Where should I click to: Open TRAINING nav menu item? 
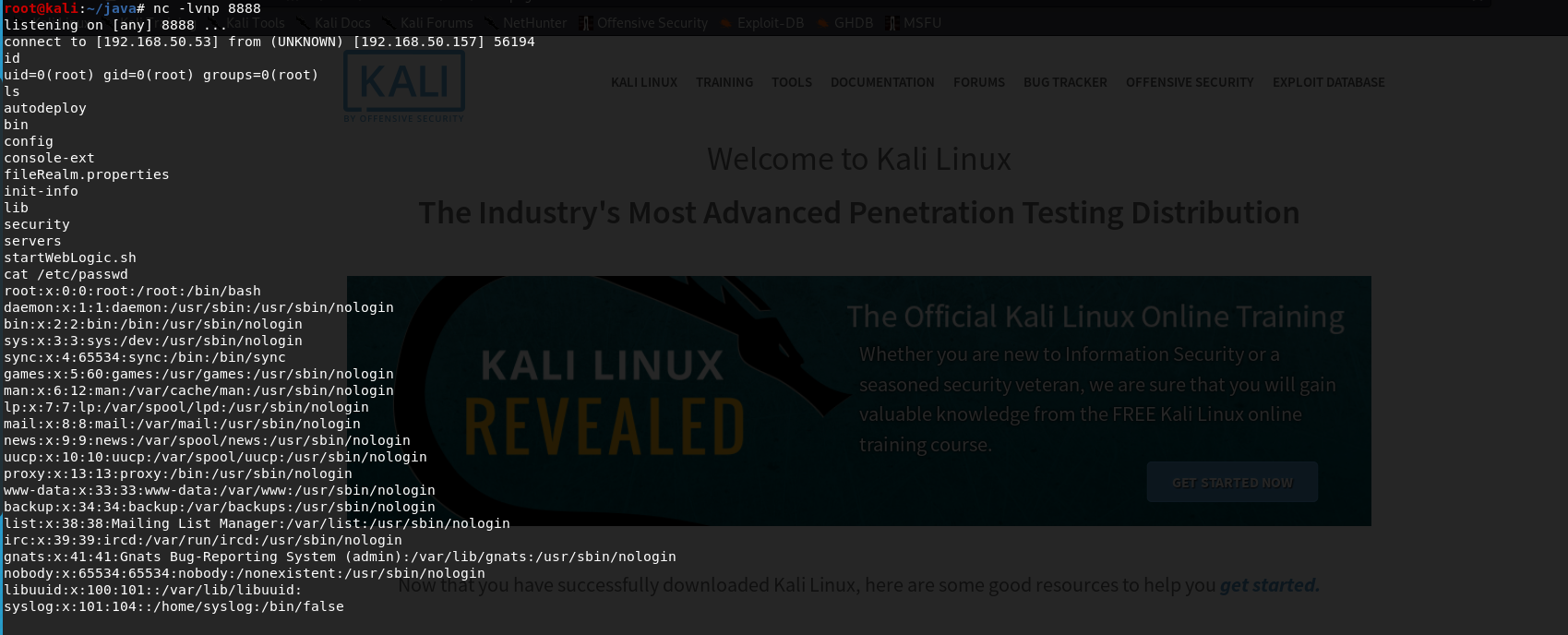coord(724,82)
